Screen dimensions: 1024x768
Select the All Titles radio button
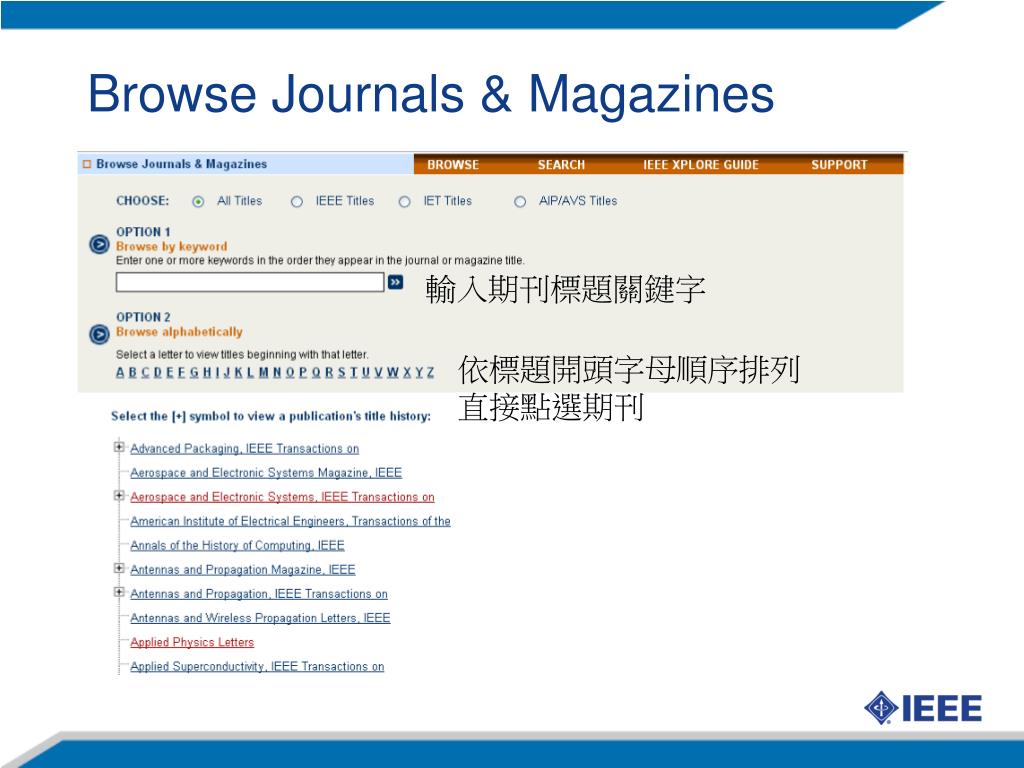point(199,202)
